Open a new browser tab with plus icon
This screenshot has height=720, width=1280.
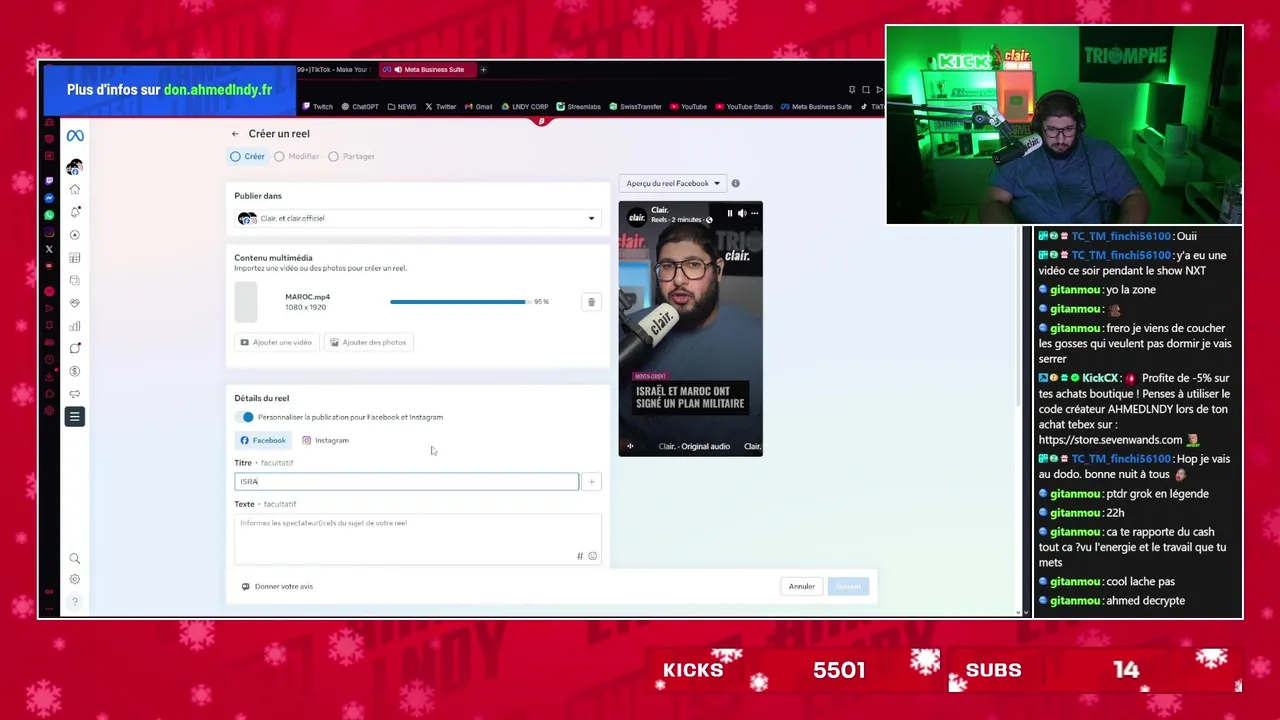483,70
